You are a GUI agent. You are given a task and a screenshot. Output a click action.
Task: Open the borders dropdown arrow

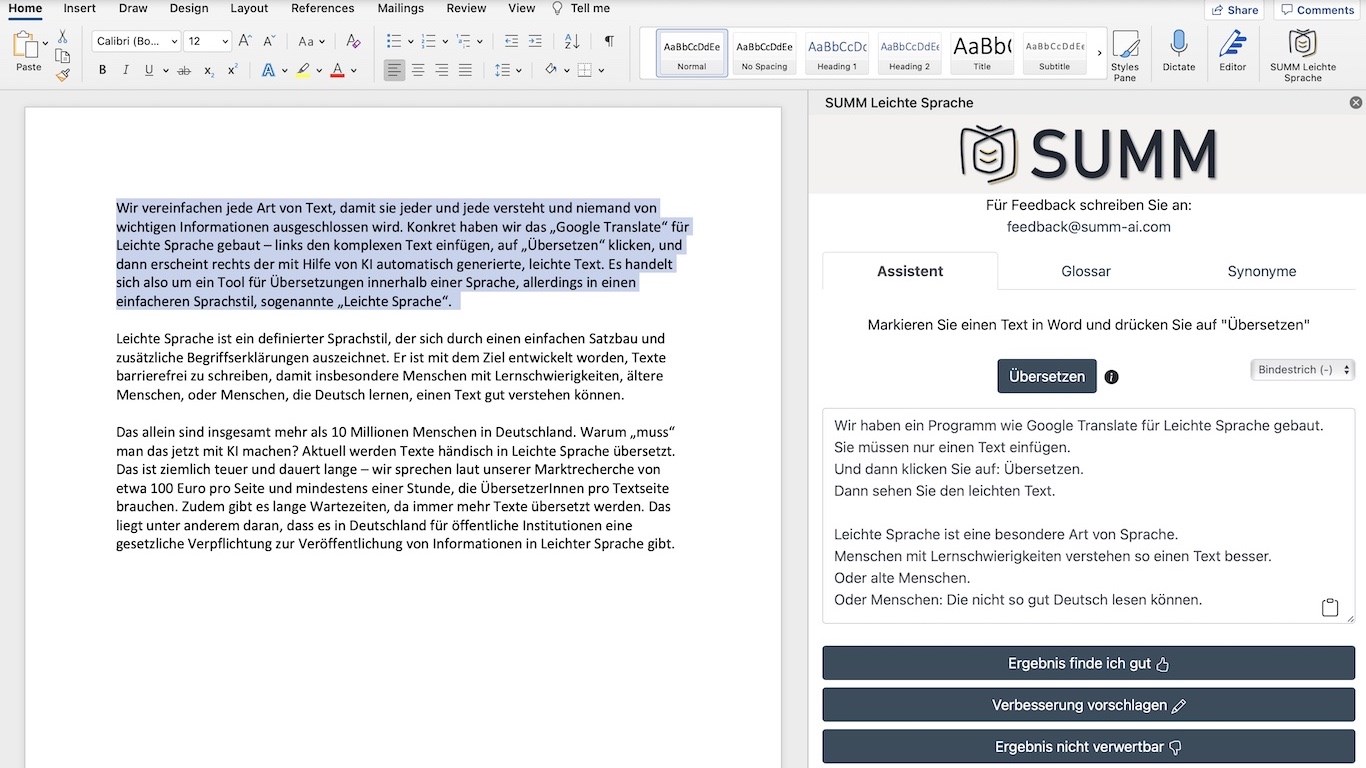[x=602, y=71]
